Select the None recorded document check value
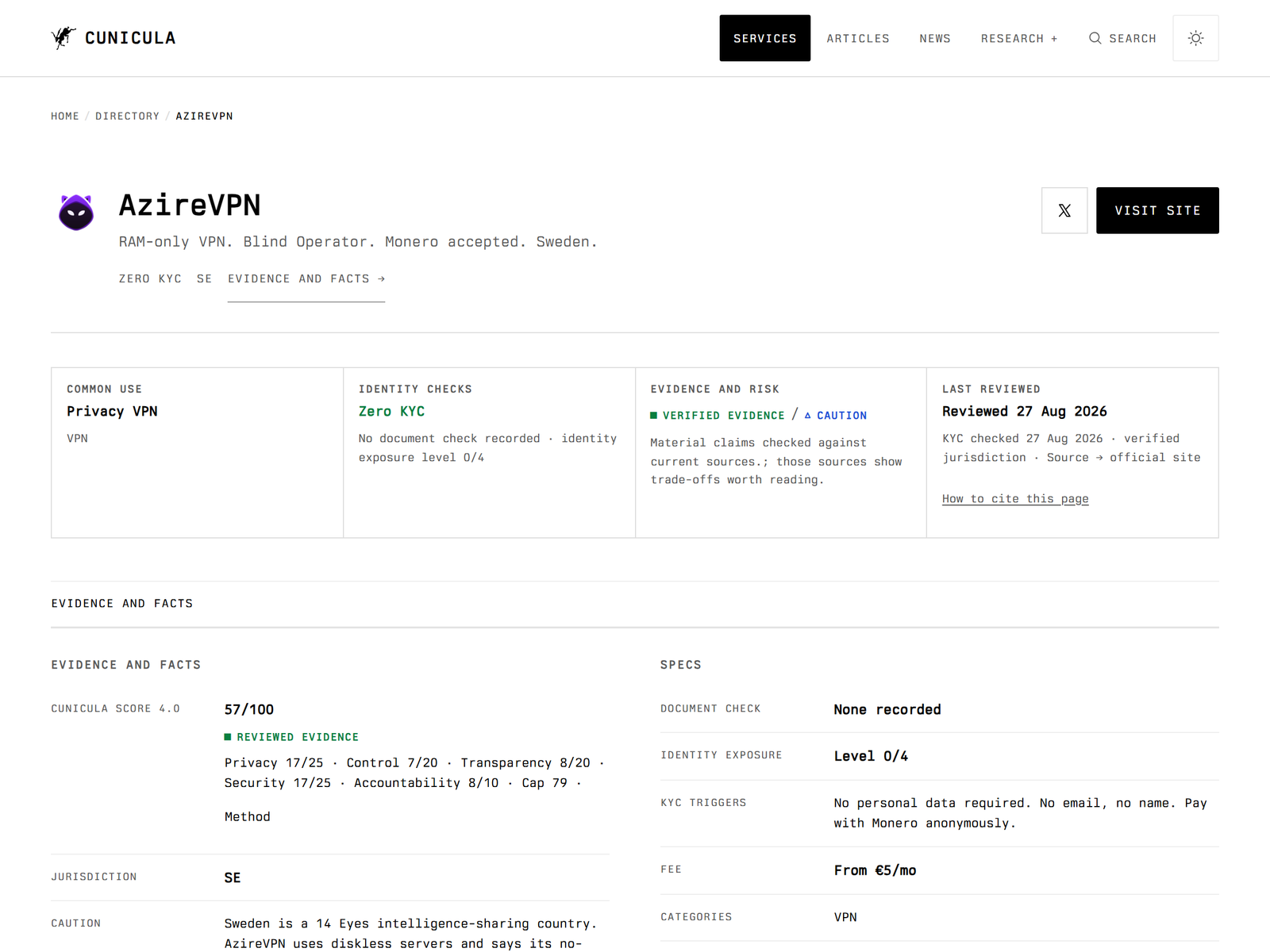Image resolution: width=1270 pixels, height=952 pixels. [x=887, y=709]
